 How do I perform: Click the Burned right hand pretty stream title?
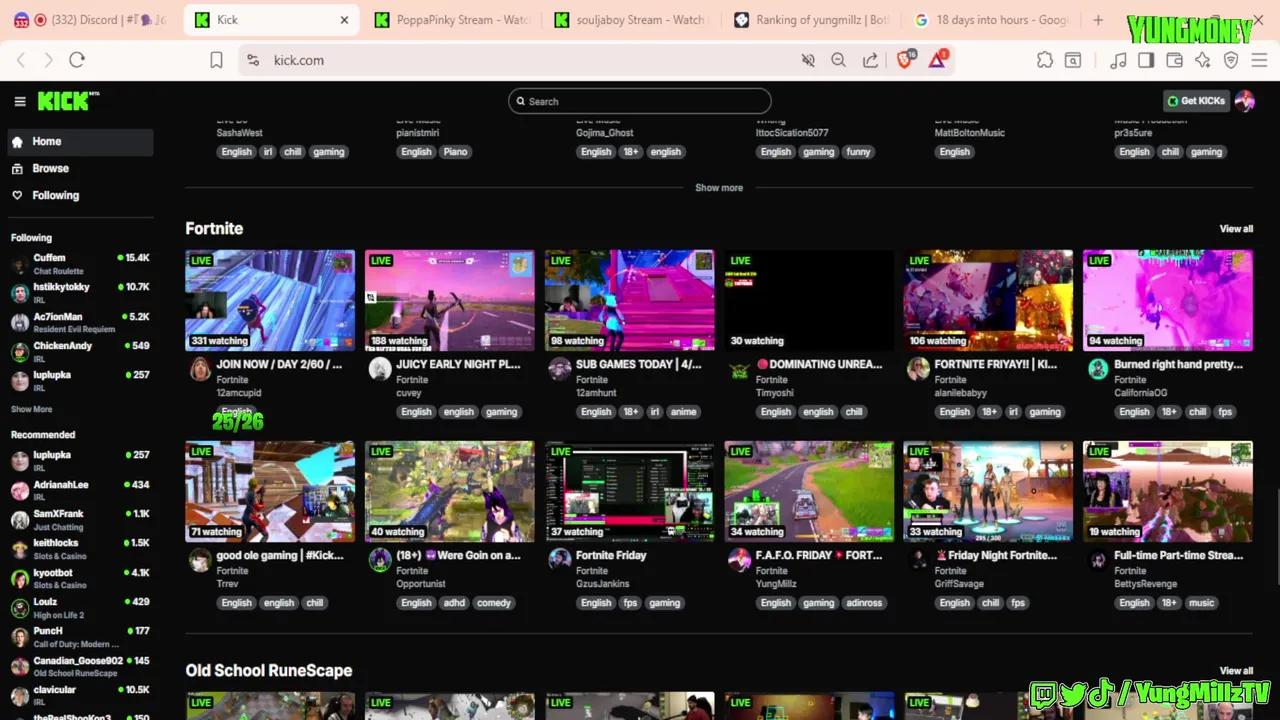pyautogui.click(x=1178, y=365)
